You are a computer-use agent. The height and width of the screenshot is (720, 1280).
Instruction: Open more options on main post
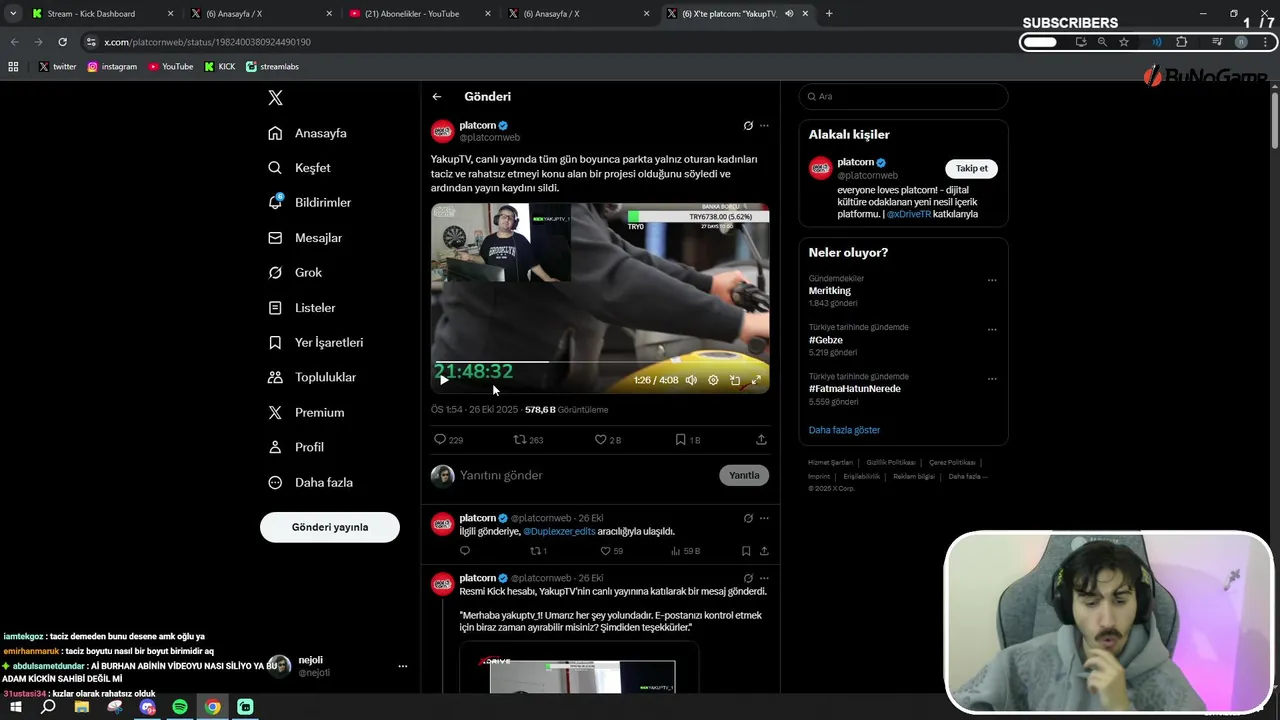point(764,126)
